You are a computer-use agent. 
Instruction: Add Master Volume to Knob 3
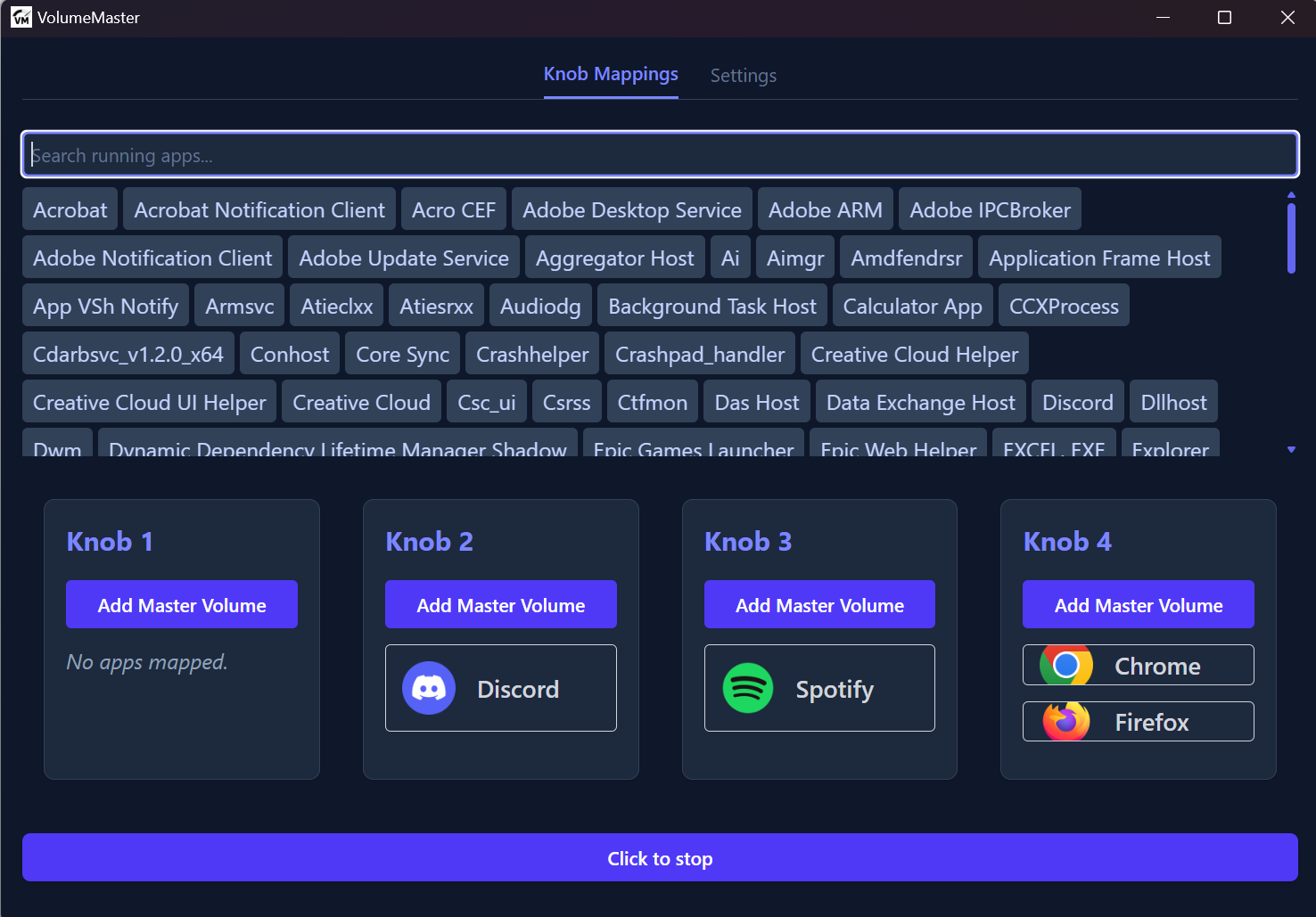[819, 605]
